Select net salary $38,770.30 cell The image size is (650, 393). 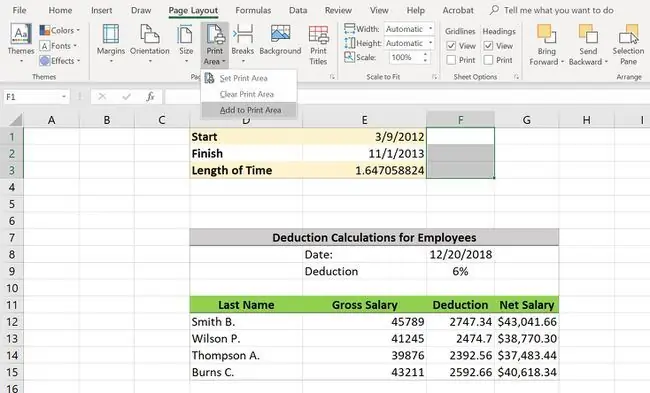click(526, 339)
